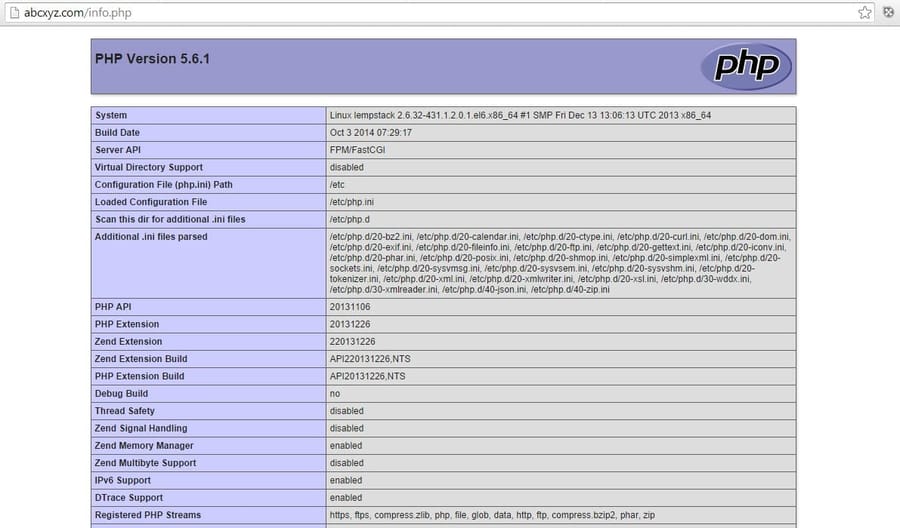Click the PHP API label
The height and width of the screenshot is (528, 900).
pos(113,307)
